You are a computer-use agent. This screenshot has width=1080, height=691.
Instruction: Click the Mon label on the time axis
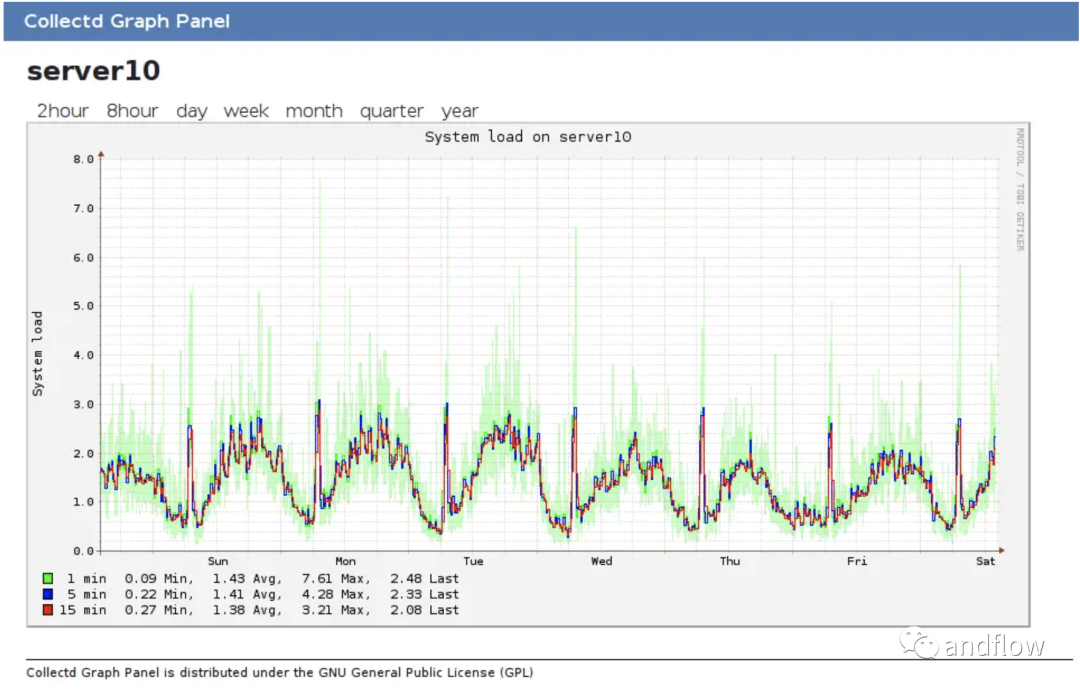point(345,561)
